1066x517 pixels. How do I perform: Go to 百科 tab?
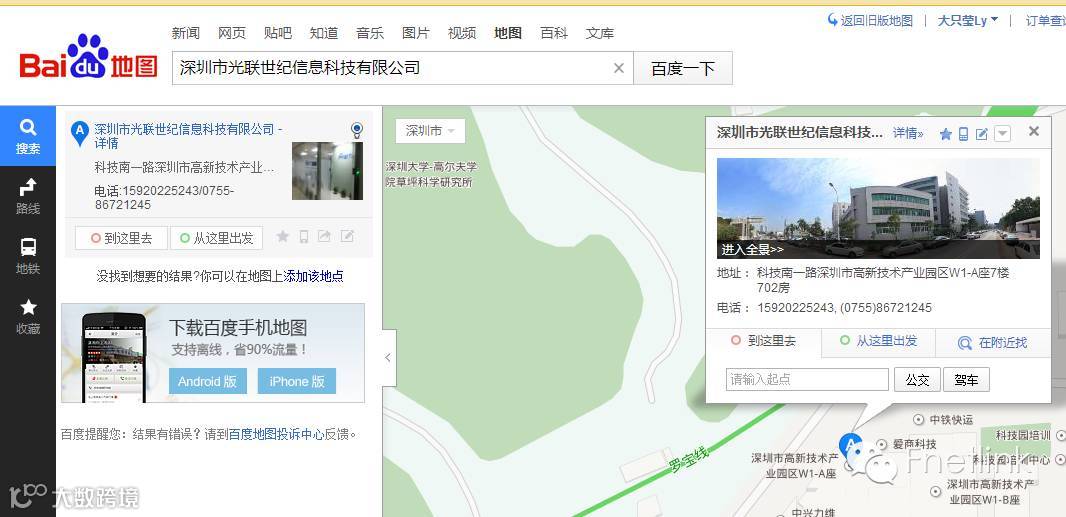point(554,33)
